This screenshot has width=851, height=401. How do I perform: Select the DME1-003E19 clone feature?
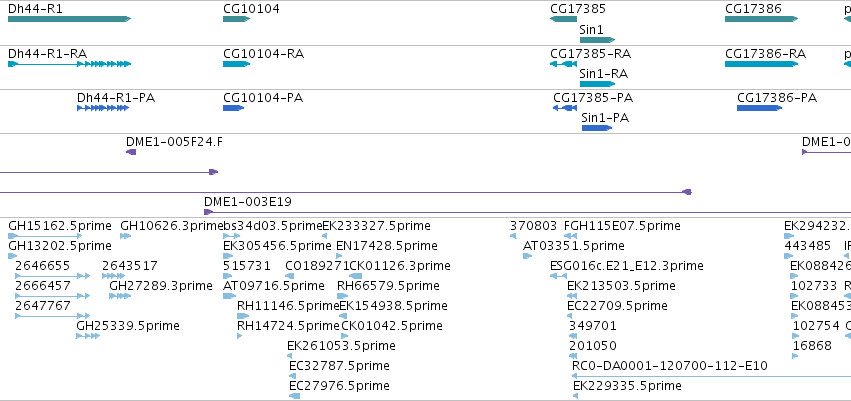point(528,212)
